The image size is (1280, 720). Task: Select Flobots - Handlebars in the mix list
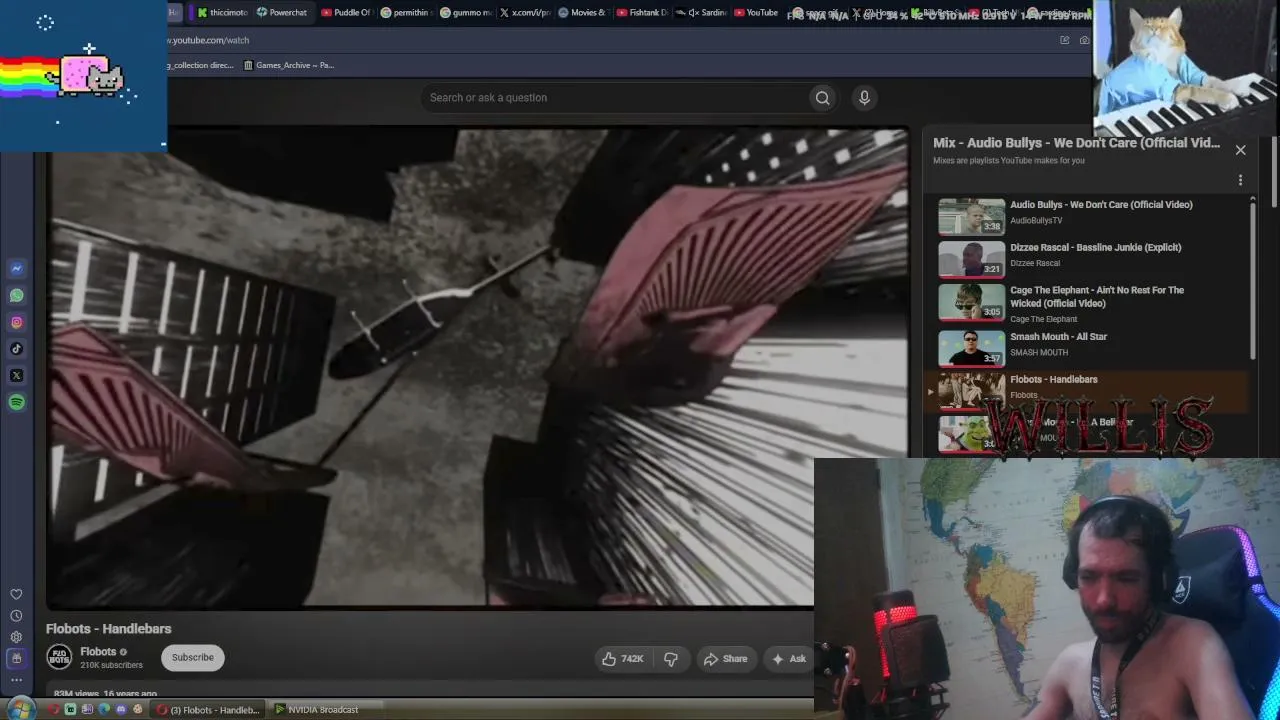(1087, 390)
